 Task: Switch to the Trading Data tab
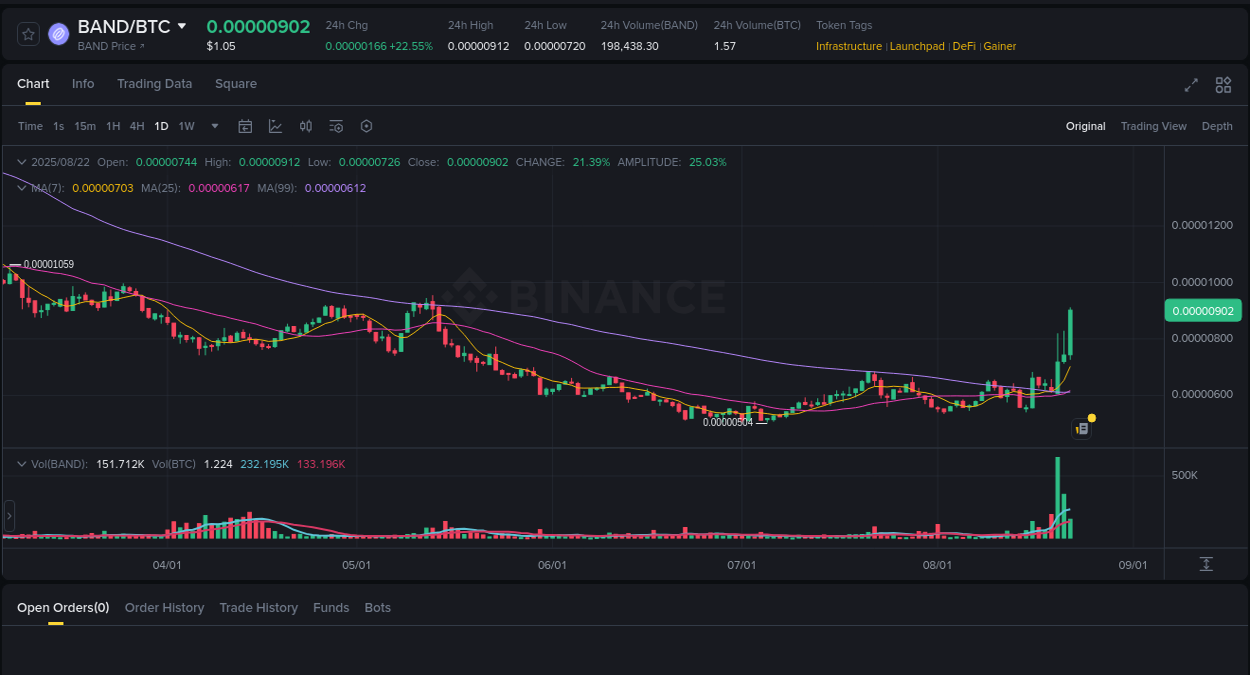coord(154,84)
